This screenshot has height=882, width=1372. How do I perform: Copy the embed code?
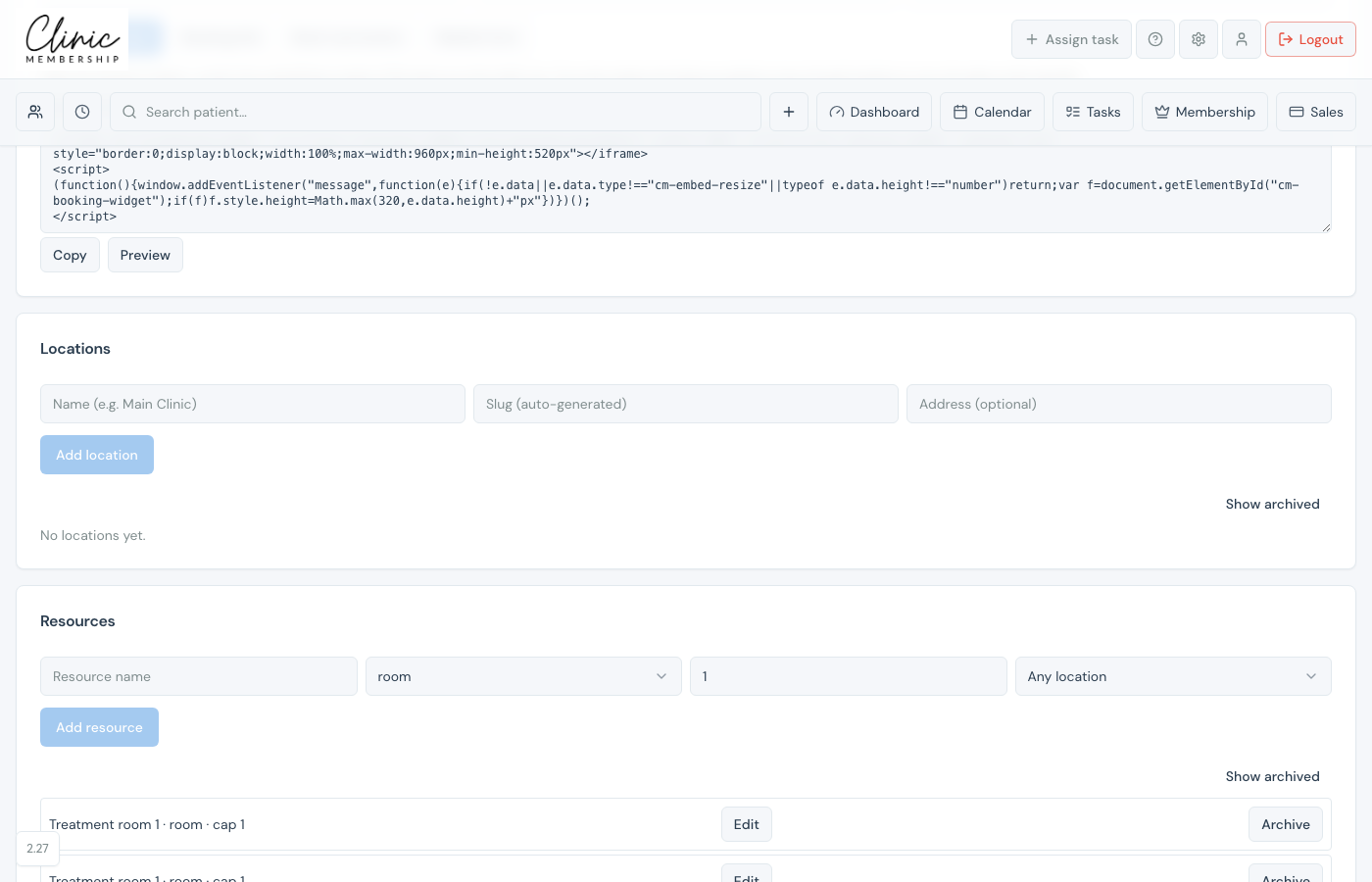[x=70, y=255]
